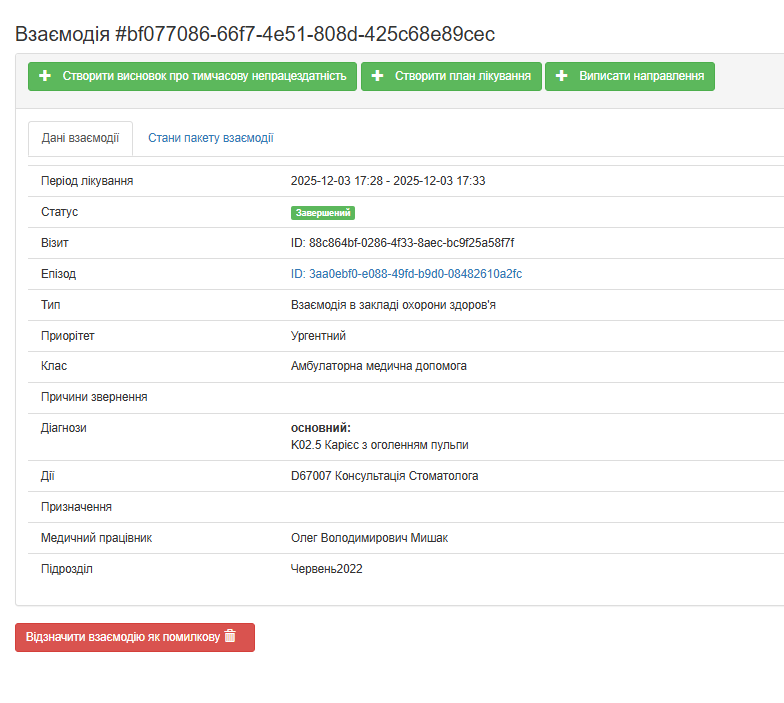Select the K02.5 caries diagnosis text

(379, 445)
